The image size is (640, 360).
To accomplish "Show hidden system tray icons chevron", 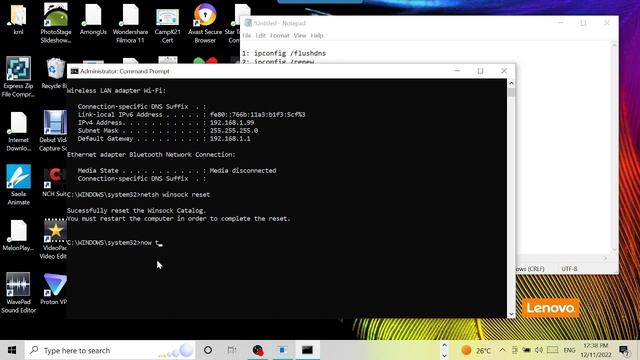I will point(502,350).
